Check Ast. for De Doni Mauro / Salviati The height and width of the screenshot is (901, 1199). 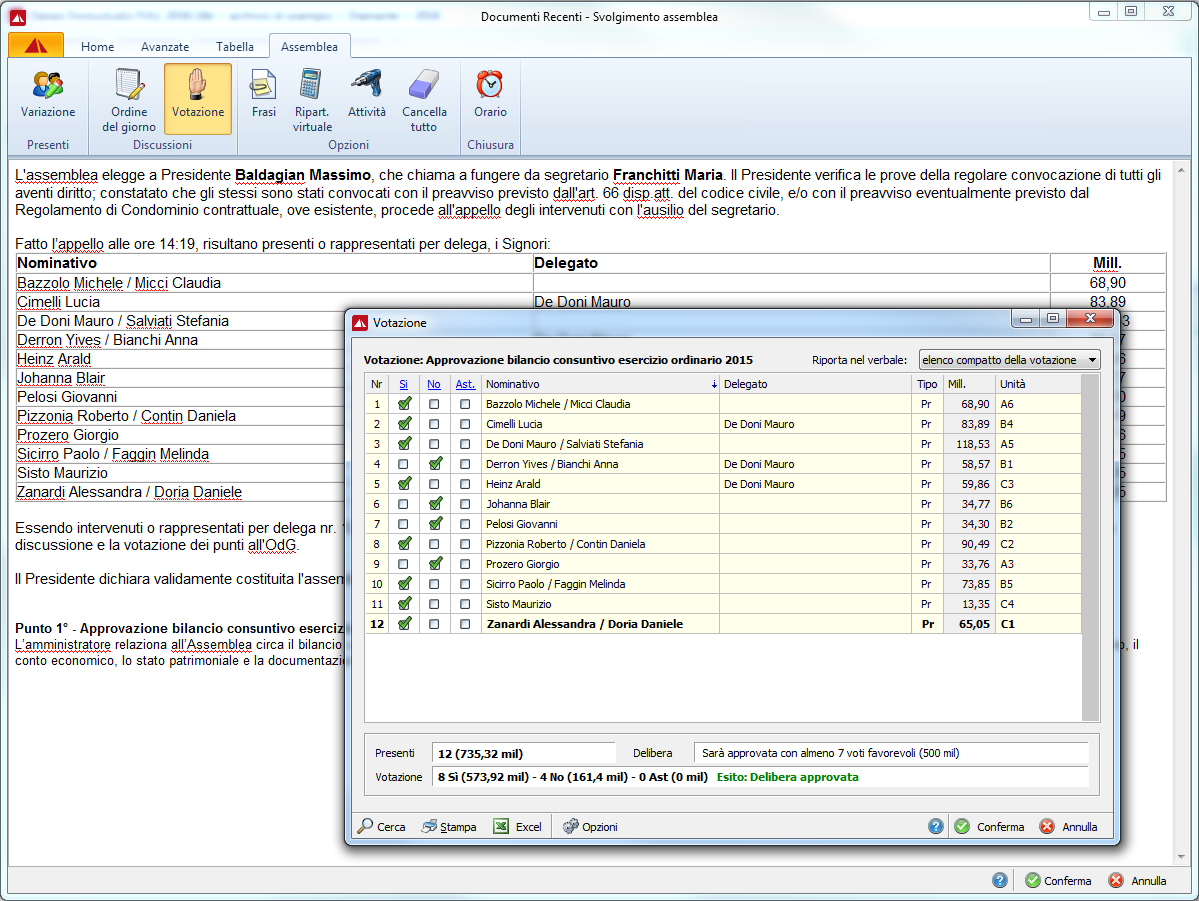click(x=465, y=444)
